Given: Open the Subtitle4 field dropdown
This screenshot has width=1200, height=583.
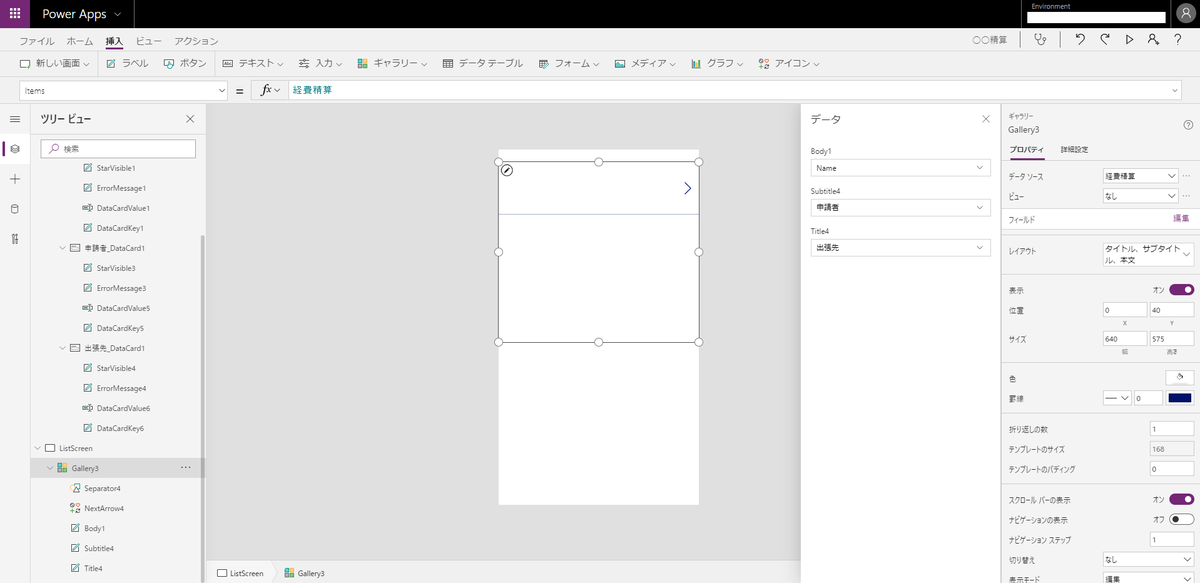Looking at the screenshot, I should pos(901,208).
